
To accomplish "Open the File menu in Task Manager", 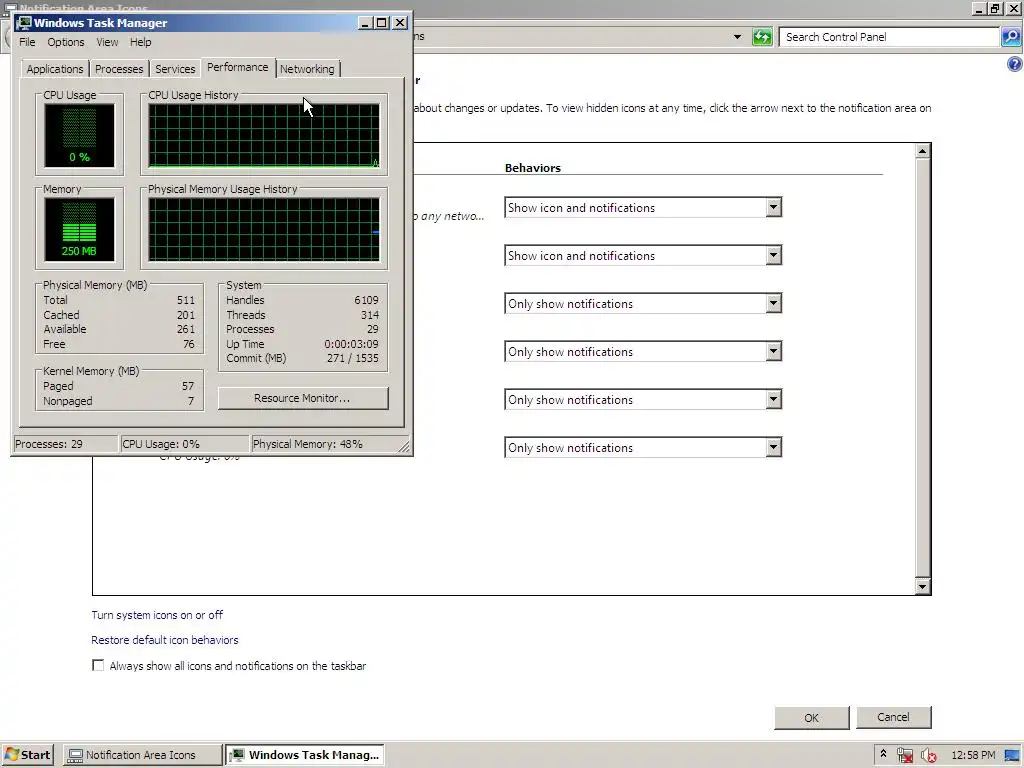I will click(x=27, y=42).
